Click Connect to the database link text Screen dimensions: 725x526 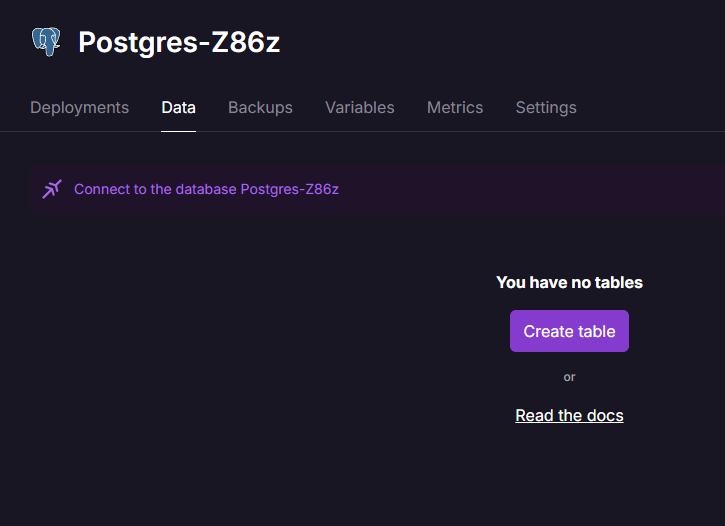click(155, 189)
